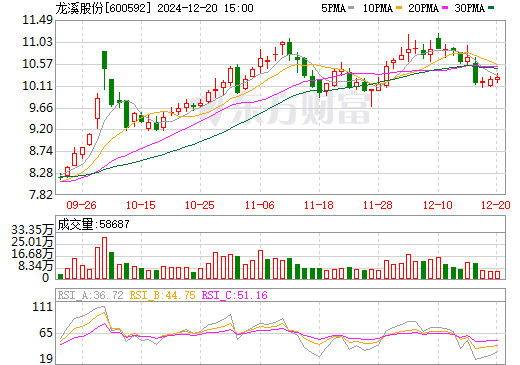Click the RSI_A:36.72 indicator label
The image size is (520, 365).
(x=90, y=295)
